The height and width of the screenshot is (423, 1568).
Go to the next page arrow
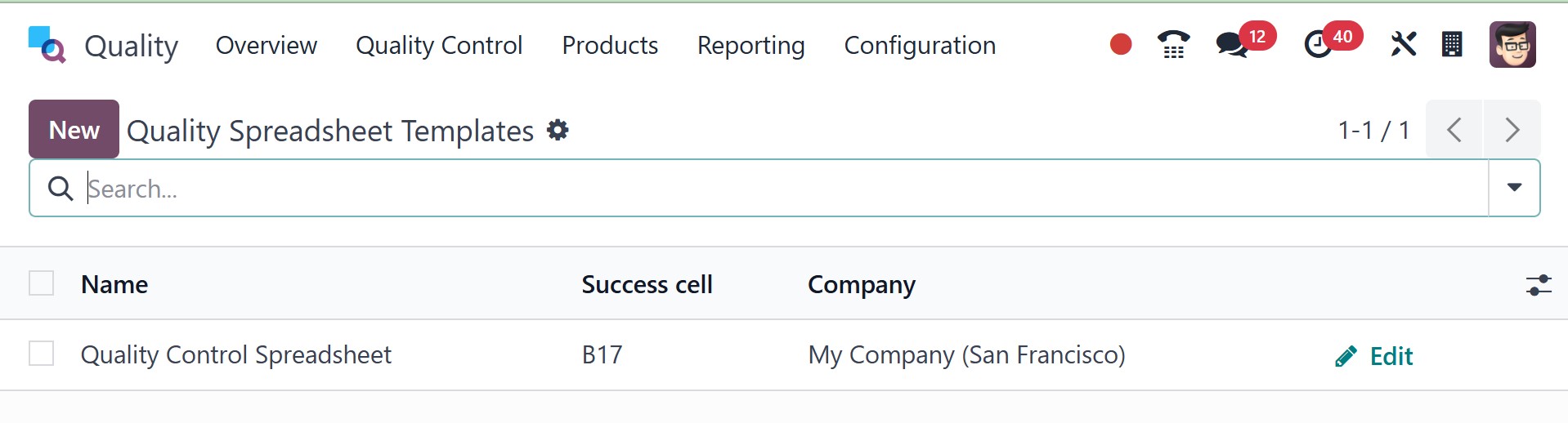click(1512, 130)
